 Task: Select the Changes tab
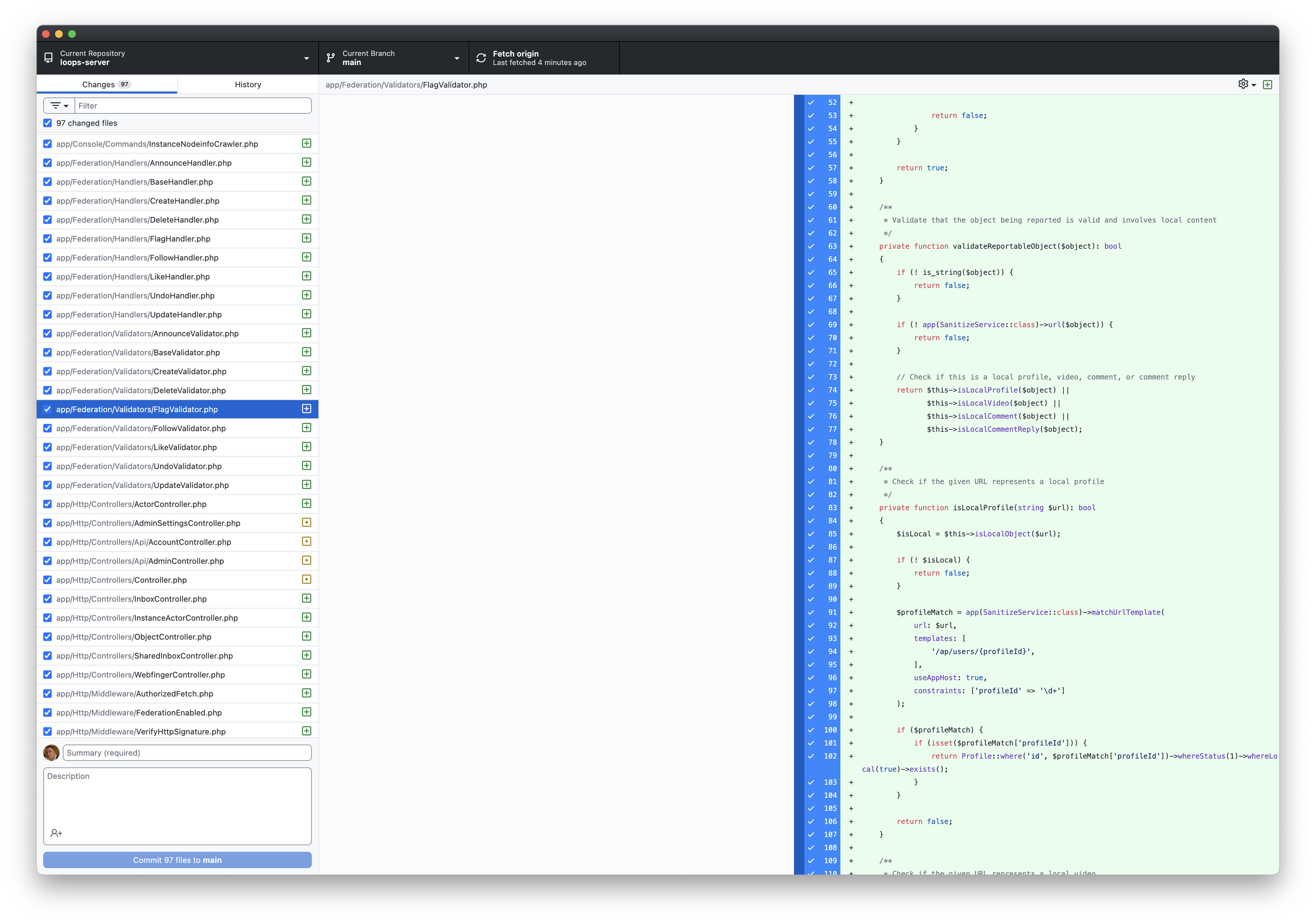pos(107,84)
